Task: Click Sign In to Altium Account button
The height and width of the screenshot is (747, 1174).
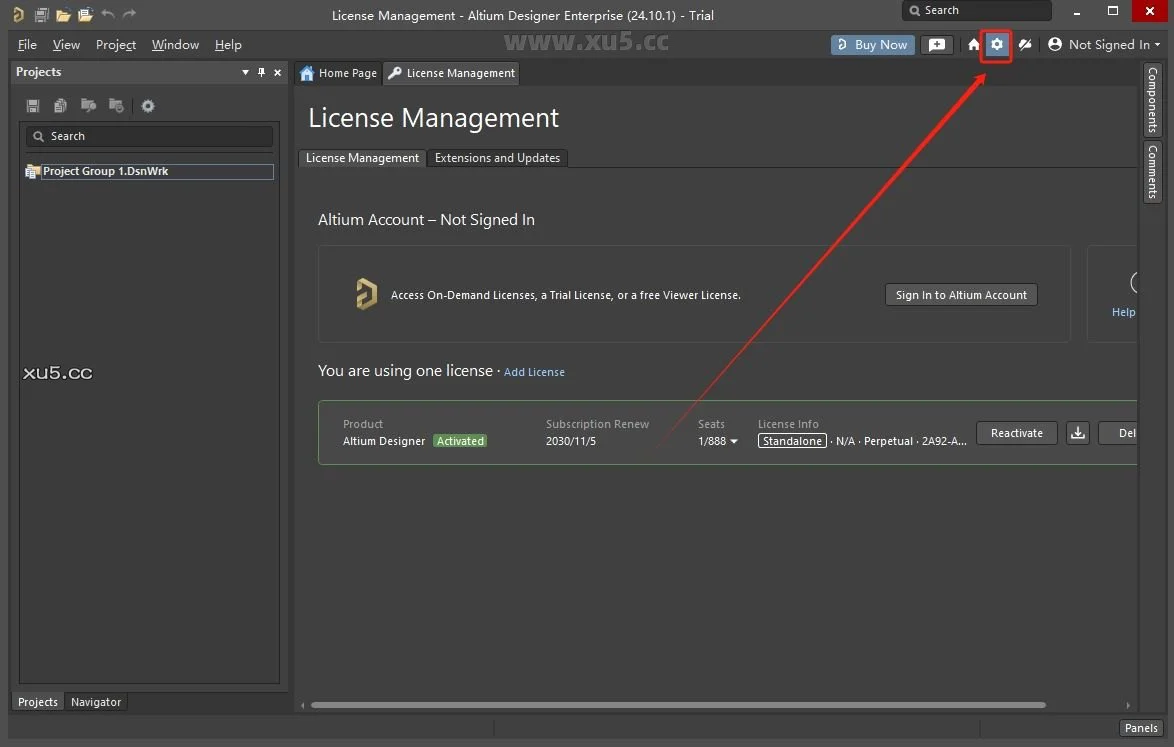Action: click(x=961, y=295)
